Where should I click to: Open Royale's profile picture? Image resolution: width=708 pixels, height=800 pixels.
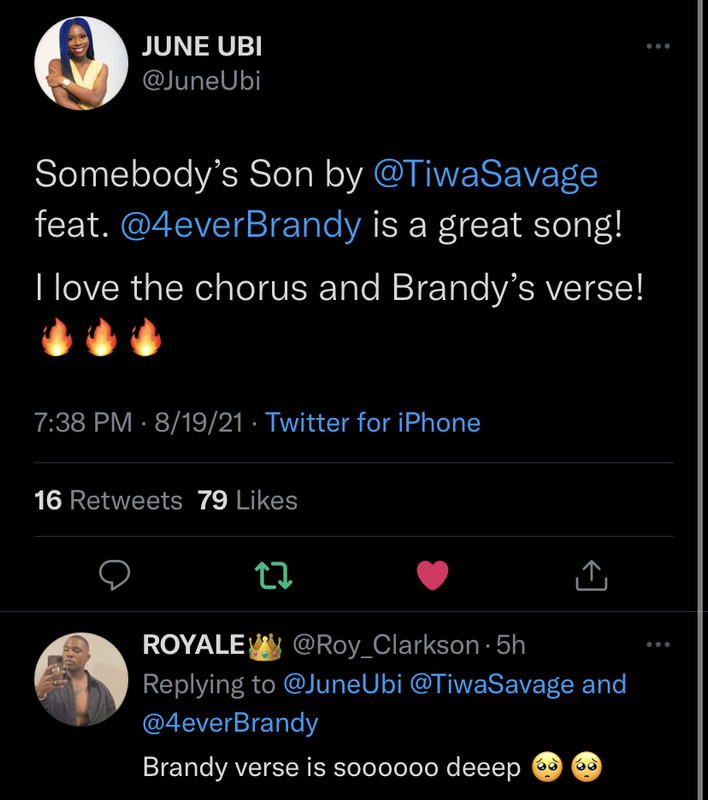(x=81, y=679)
